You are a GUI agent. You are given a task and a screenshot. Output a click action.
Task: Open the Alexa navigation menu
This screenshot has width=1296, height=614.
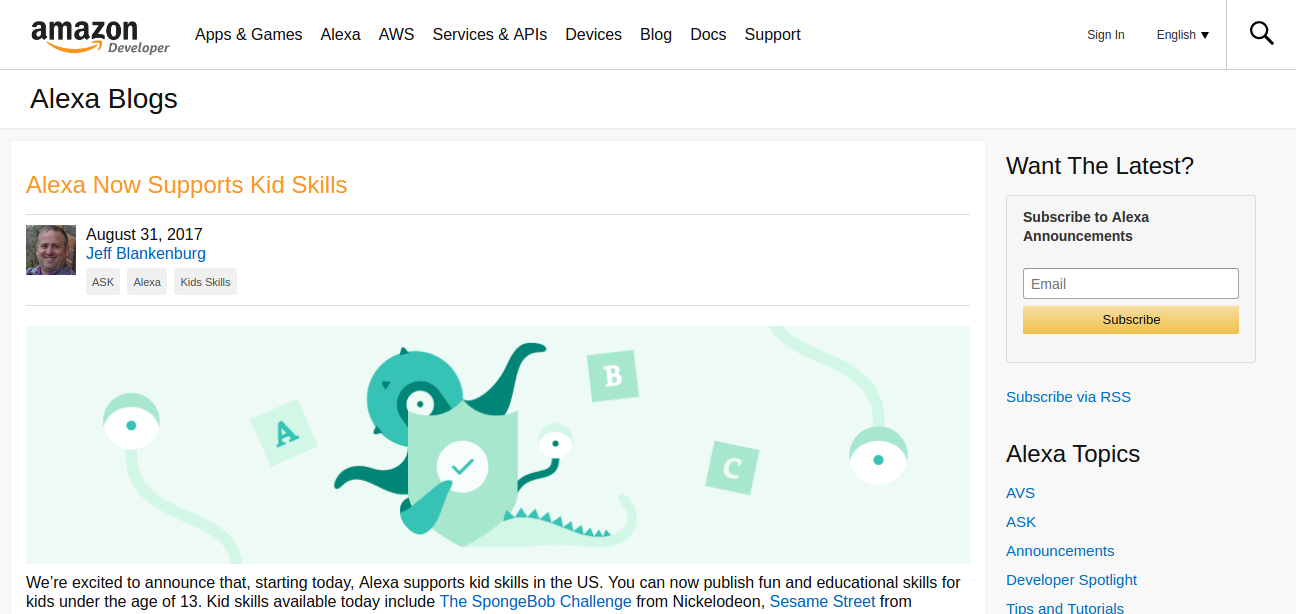[x=340, y=34]
